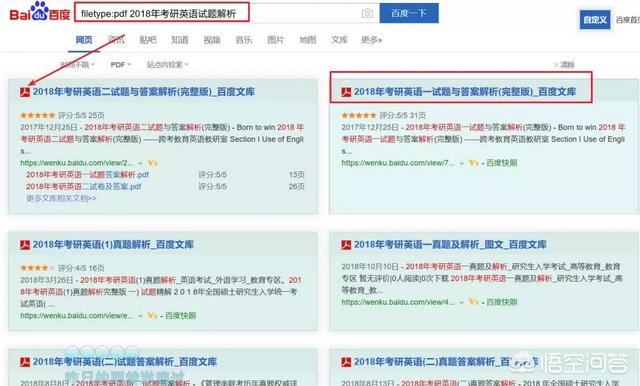The height and width of the screenshot is (386, 640).
Task: Click PDF icon of 英语(二)试题答案解析 result
Action: [x=25, y=362]
